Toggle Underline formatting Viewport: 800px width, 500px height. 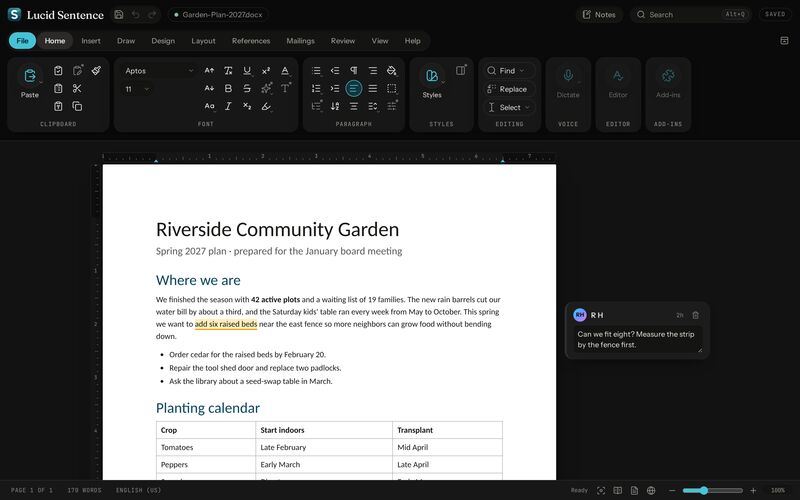pyautogui.click(x=247, y=70)
